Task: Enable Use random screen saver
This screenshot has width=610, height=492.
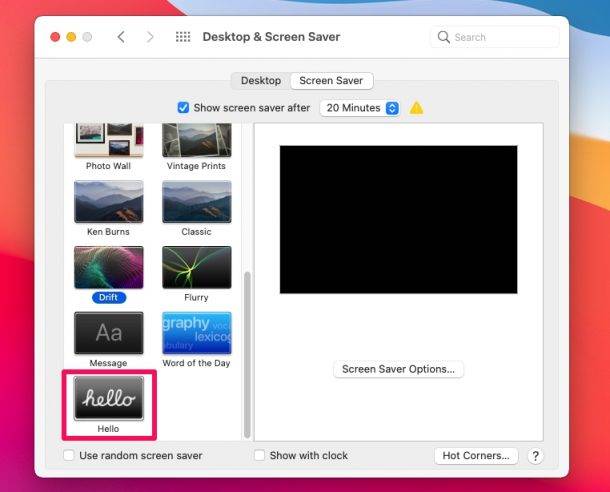Action: (69, 455)
